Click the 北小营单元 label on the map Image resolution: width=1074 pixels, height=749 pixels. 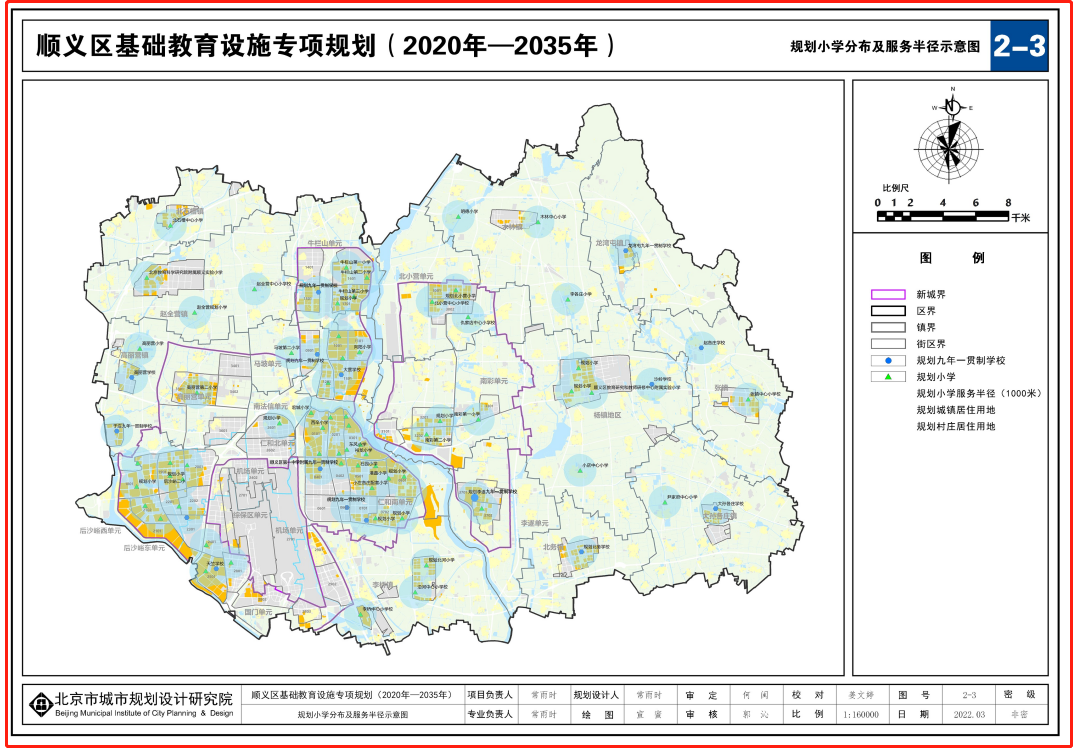coord(416,277)
